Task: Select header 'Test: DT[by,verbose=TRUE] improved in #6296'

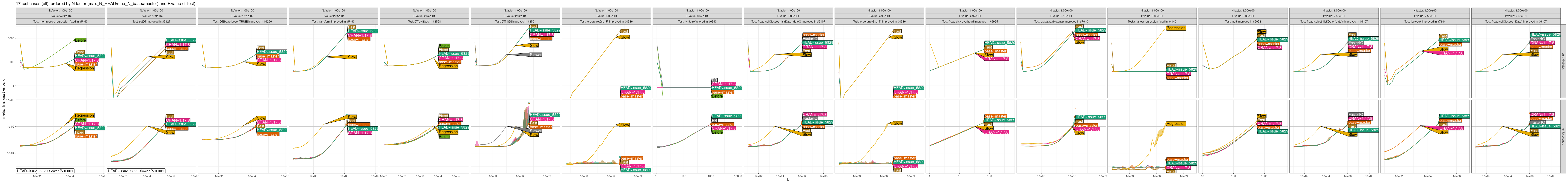Action: point(242,21)
